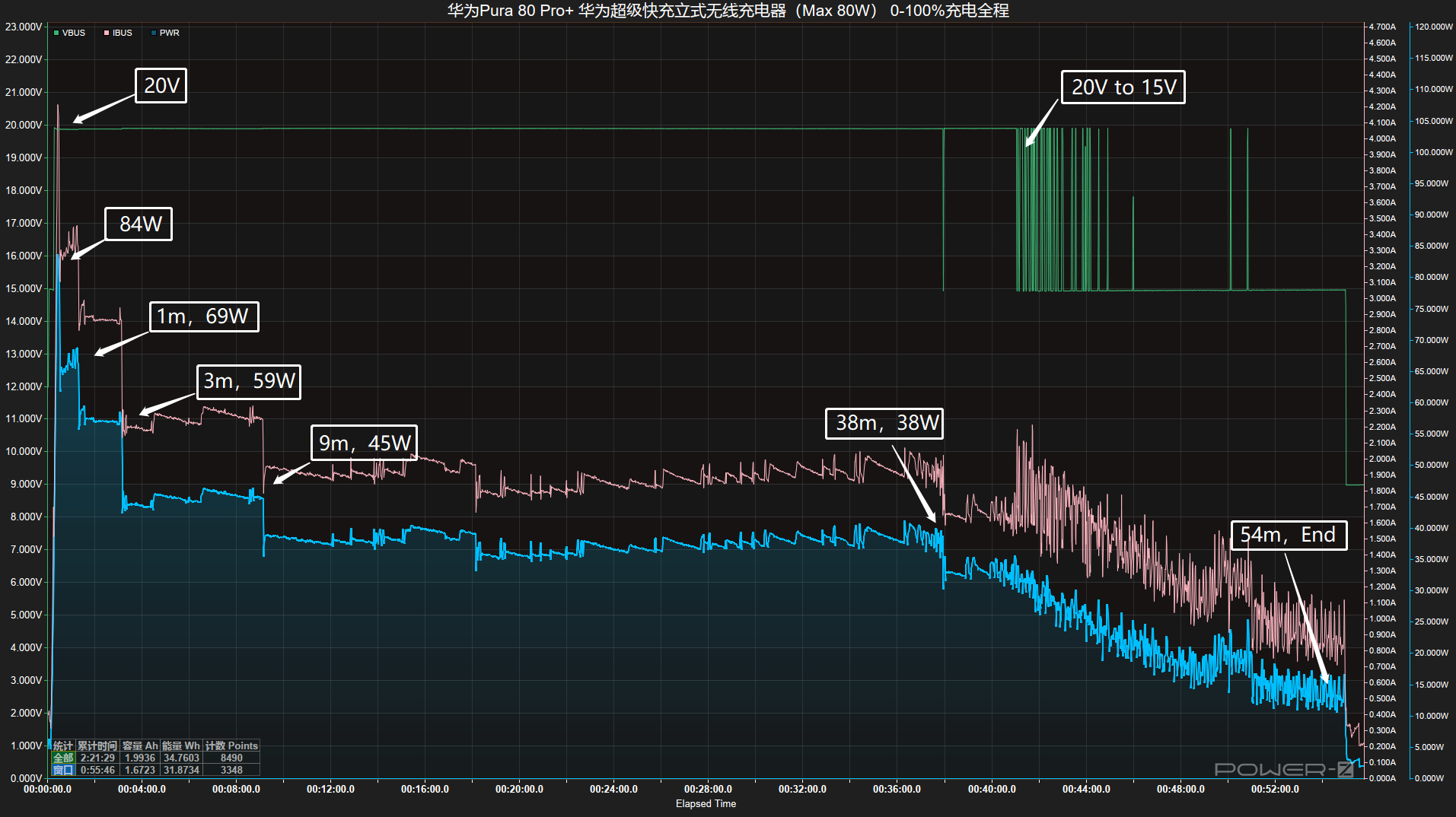
Task: Click the 累计时间 column header
Action: tap(97, 745)
